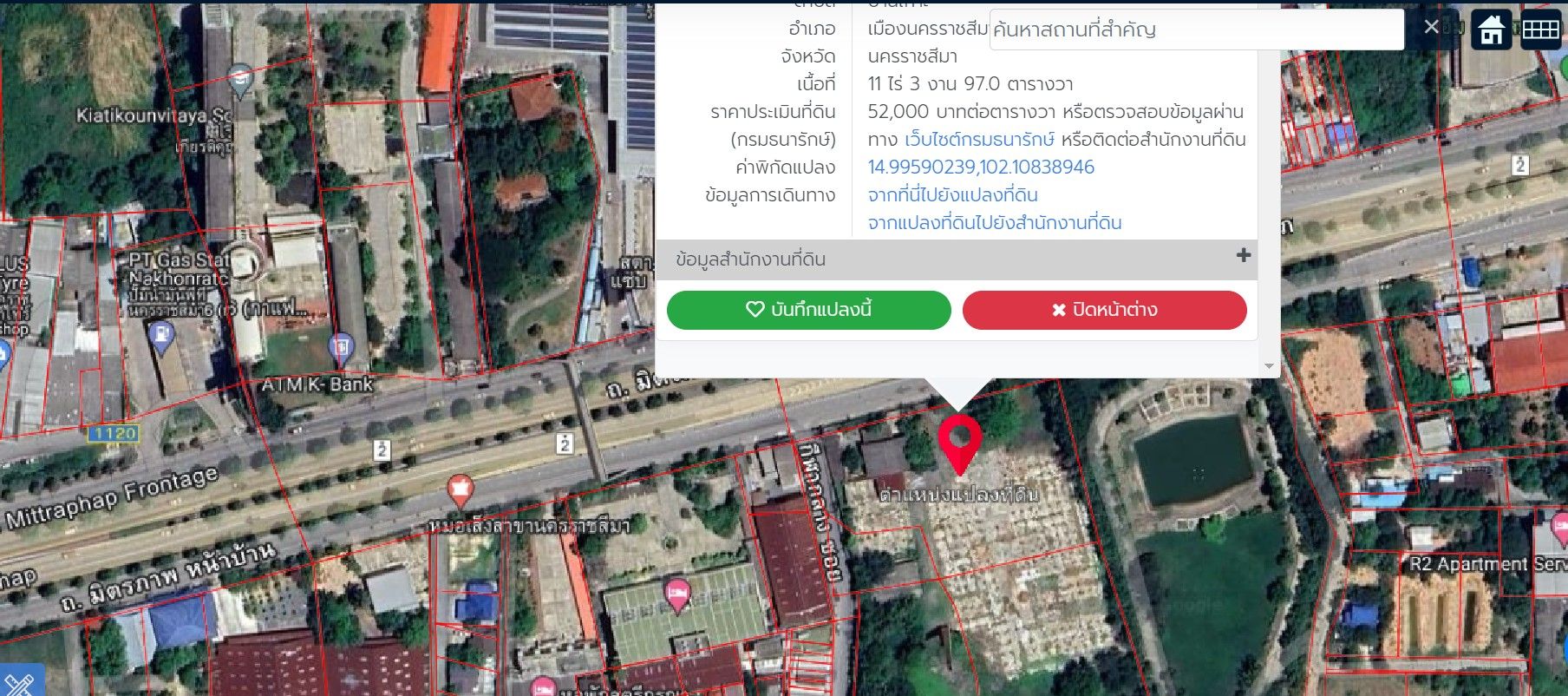Click the PT Gas Station fuel pin
Image resolution: width=1568 pixels, height=696 pixels.
point(161,338)
